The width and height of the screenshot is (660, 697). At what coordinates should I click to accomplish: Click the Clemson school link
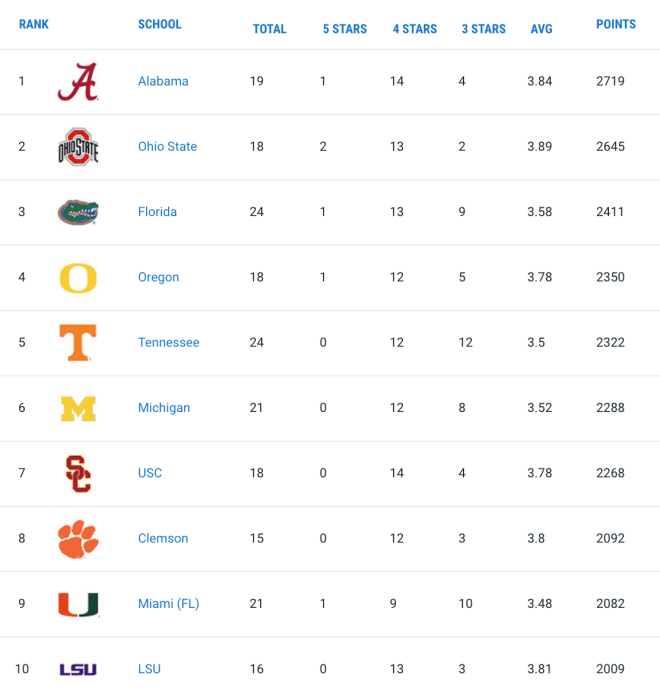(x=163, y=538)
